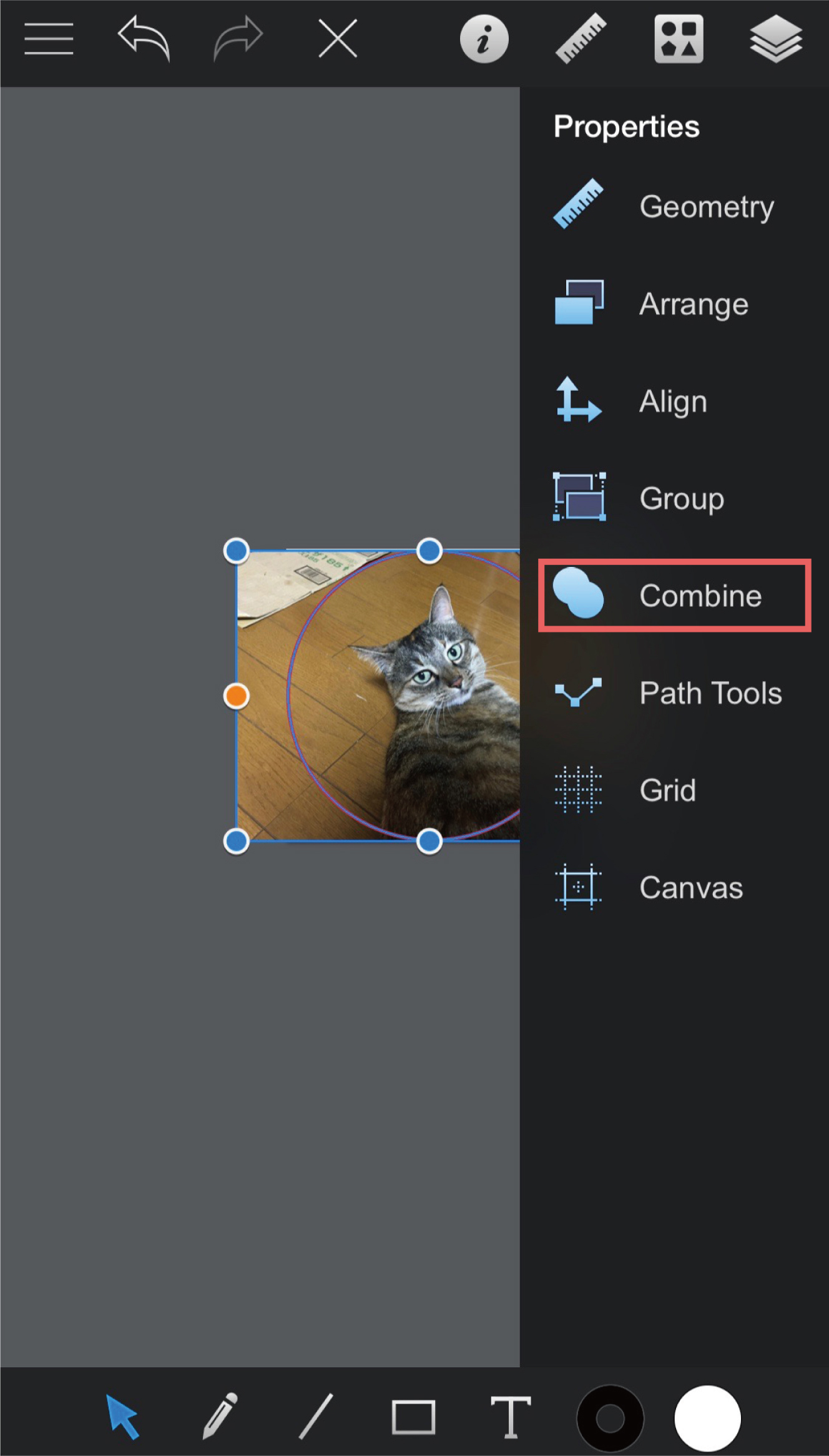Open the hamburger main menu

[x=49, y=39]
